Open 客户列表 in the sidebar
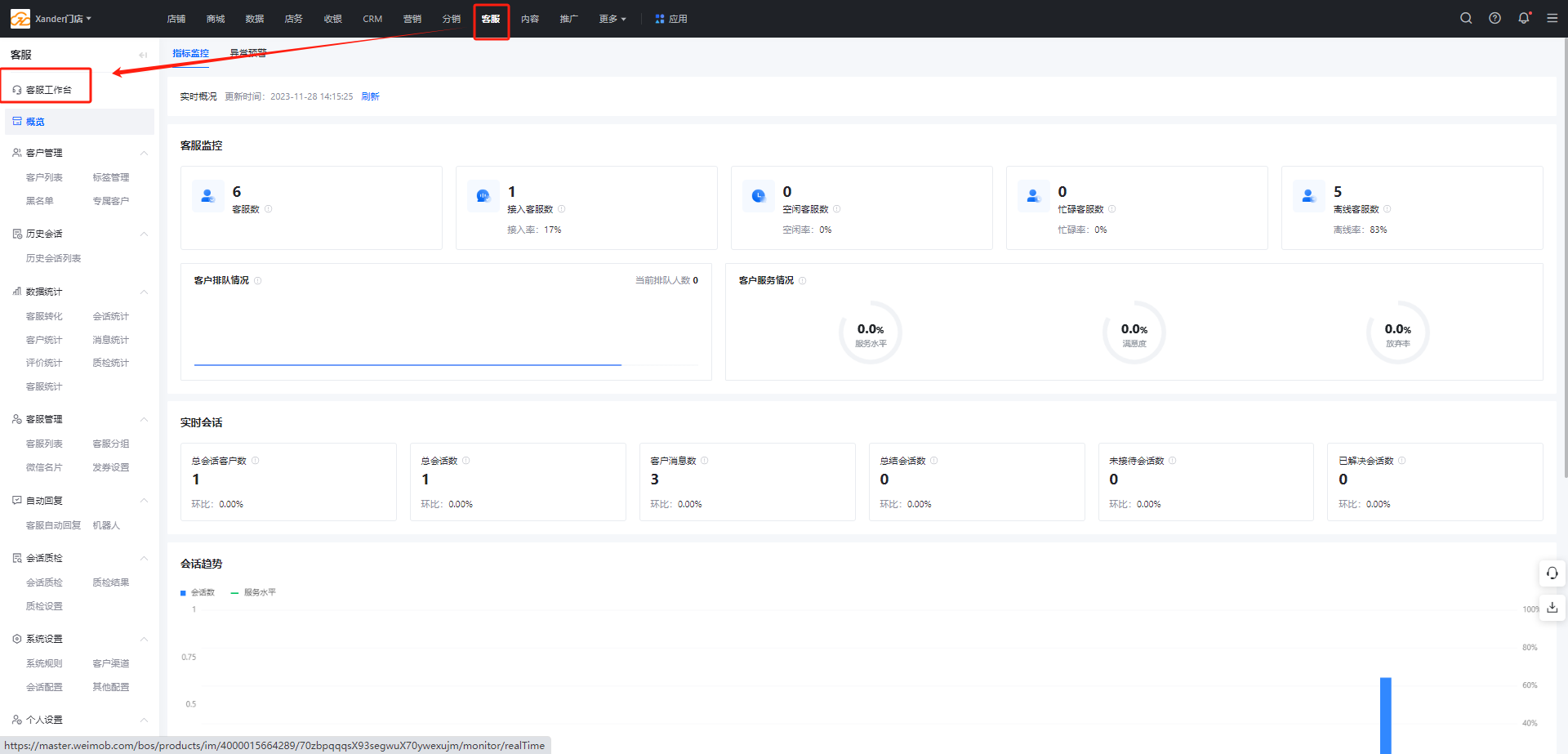1568x754 pixels. point(44,177)
